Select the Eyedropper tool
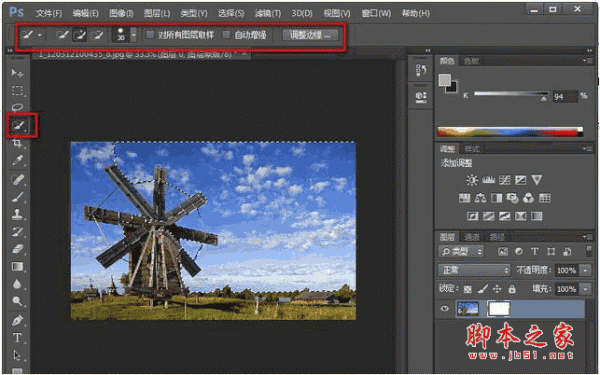This screenshot has height=375, width=600. 17,161
